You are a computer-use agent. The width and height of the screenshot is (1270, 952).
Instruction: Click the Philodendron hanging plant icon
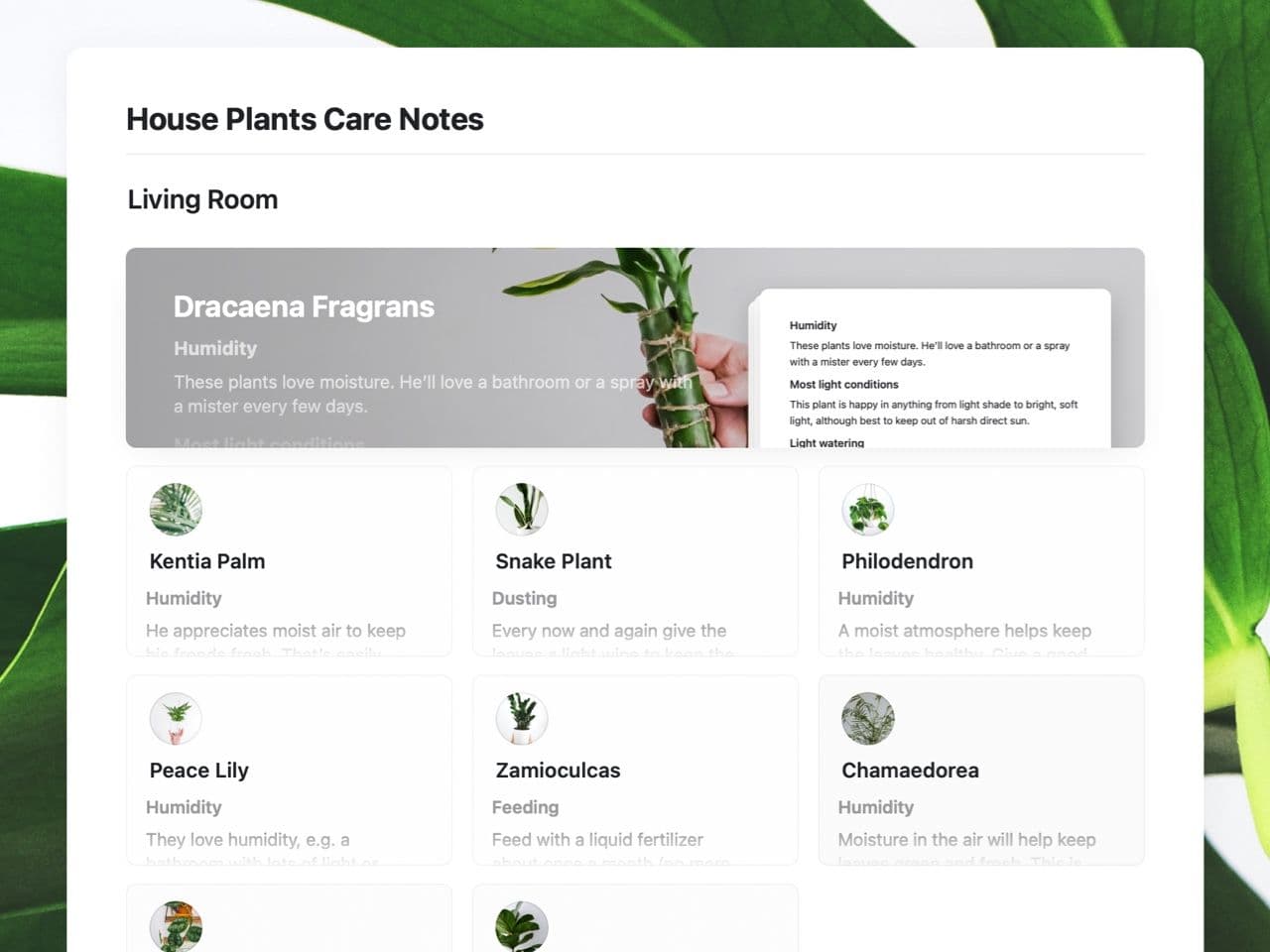pyautogui.click(x=868, y=510)
